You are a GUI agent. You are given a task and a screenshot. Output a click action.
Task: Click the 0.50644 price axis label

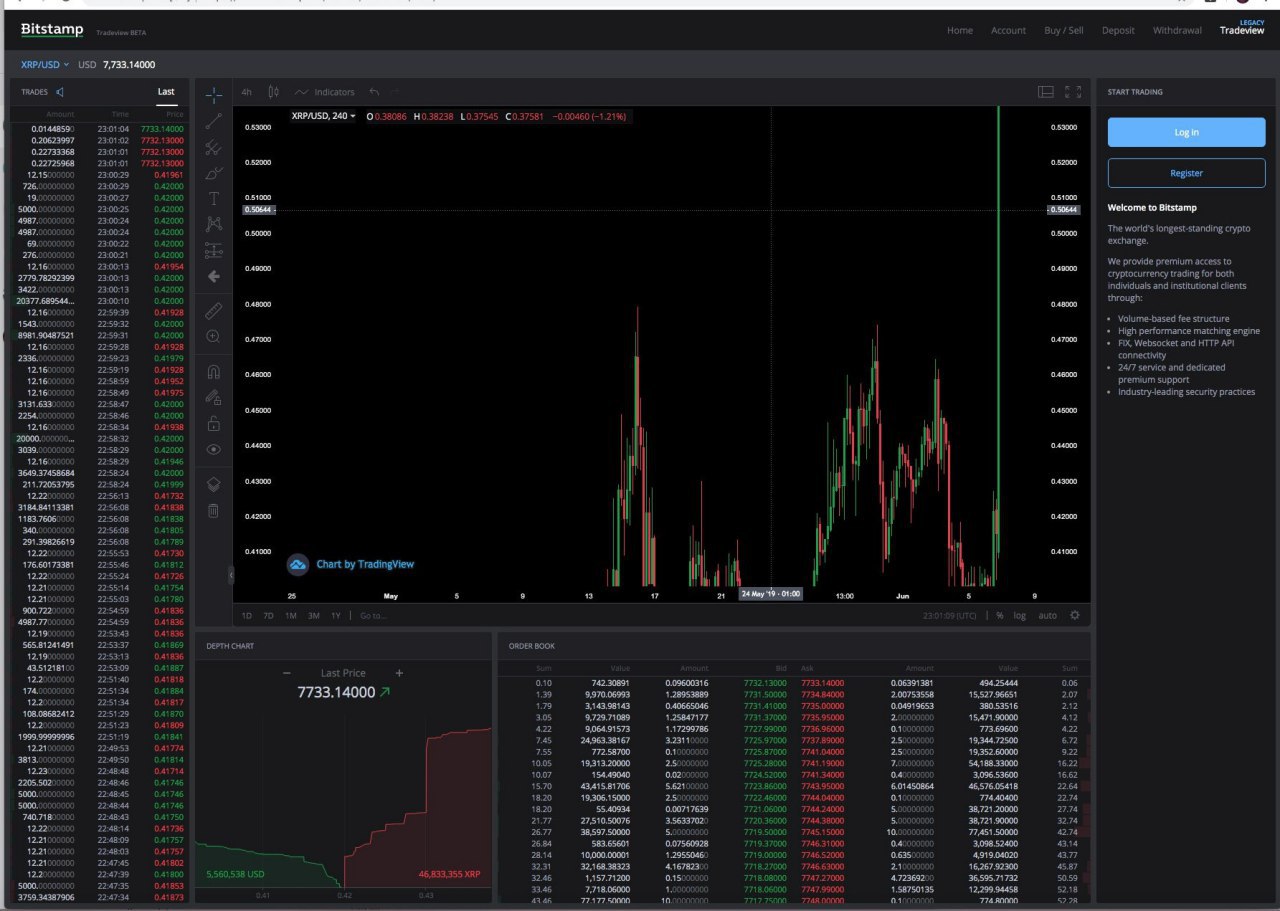[x=1063, y=210]
